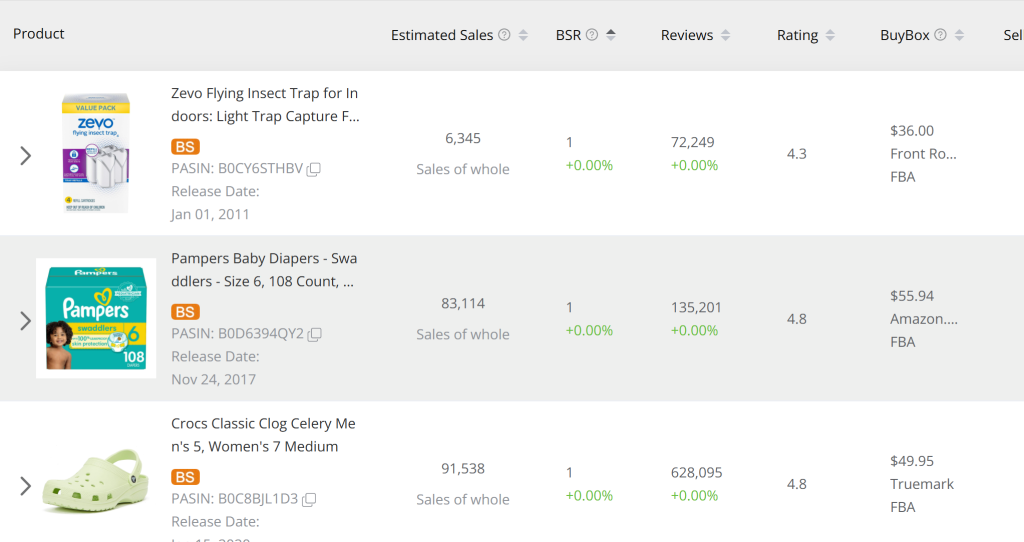Expand the Crocs Classic Clog row
Screen dimensions: 1024x542
tap(26, 486)
